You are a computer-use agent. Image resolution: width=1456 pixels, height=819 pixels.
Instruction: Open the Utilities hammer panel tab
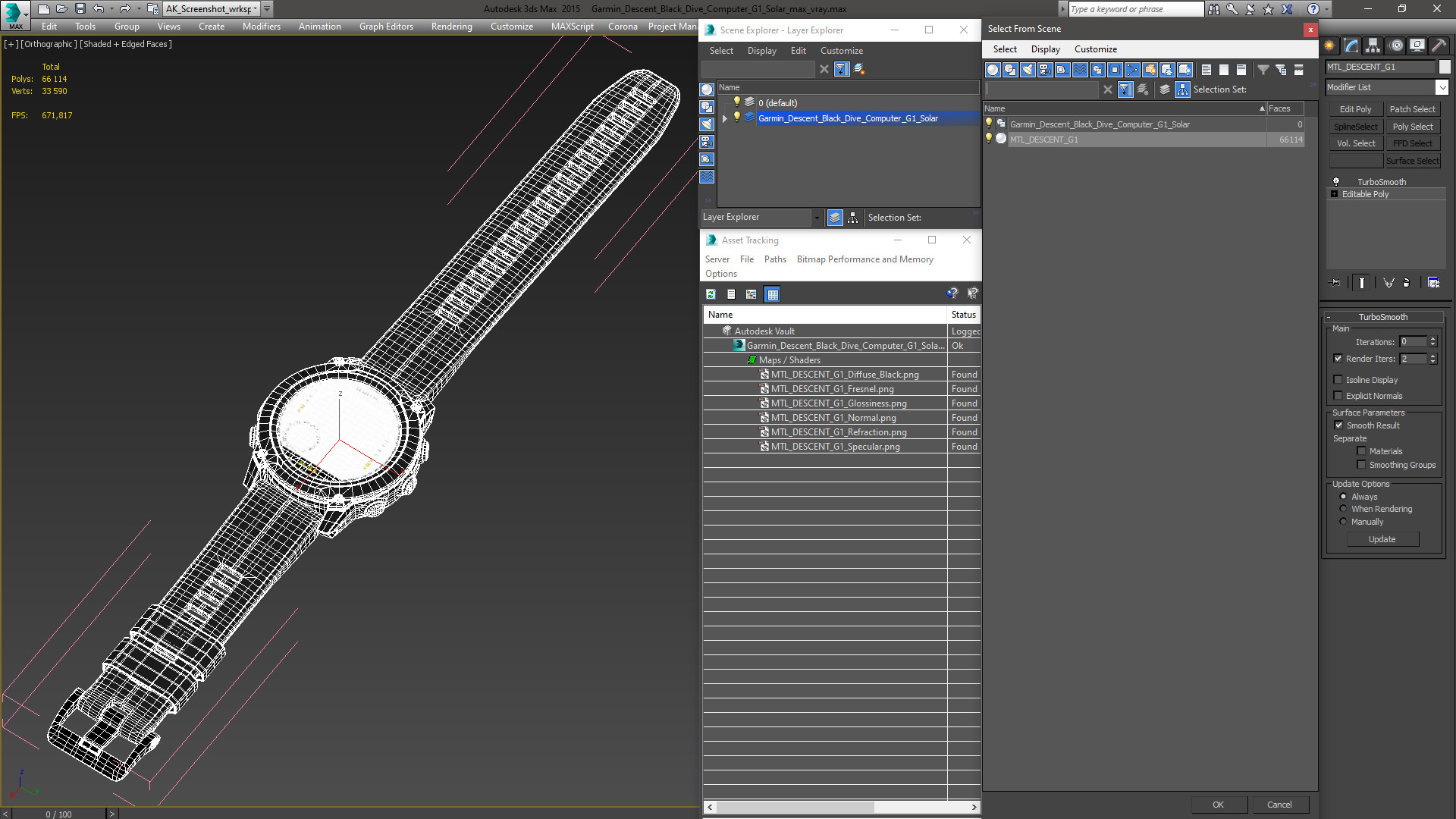[x=1439, y=45]
